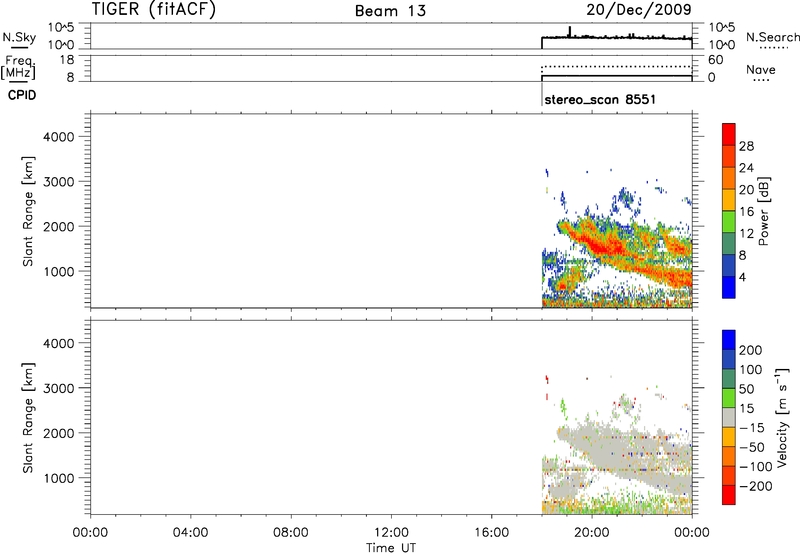Click the '60' Nave axis tick label
The width and height of the screenshot is (800, 554).
tap(715, 60)
